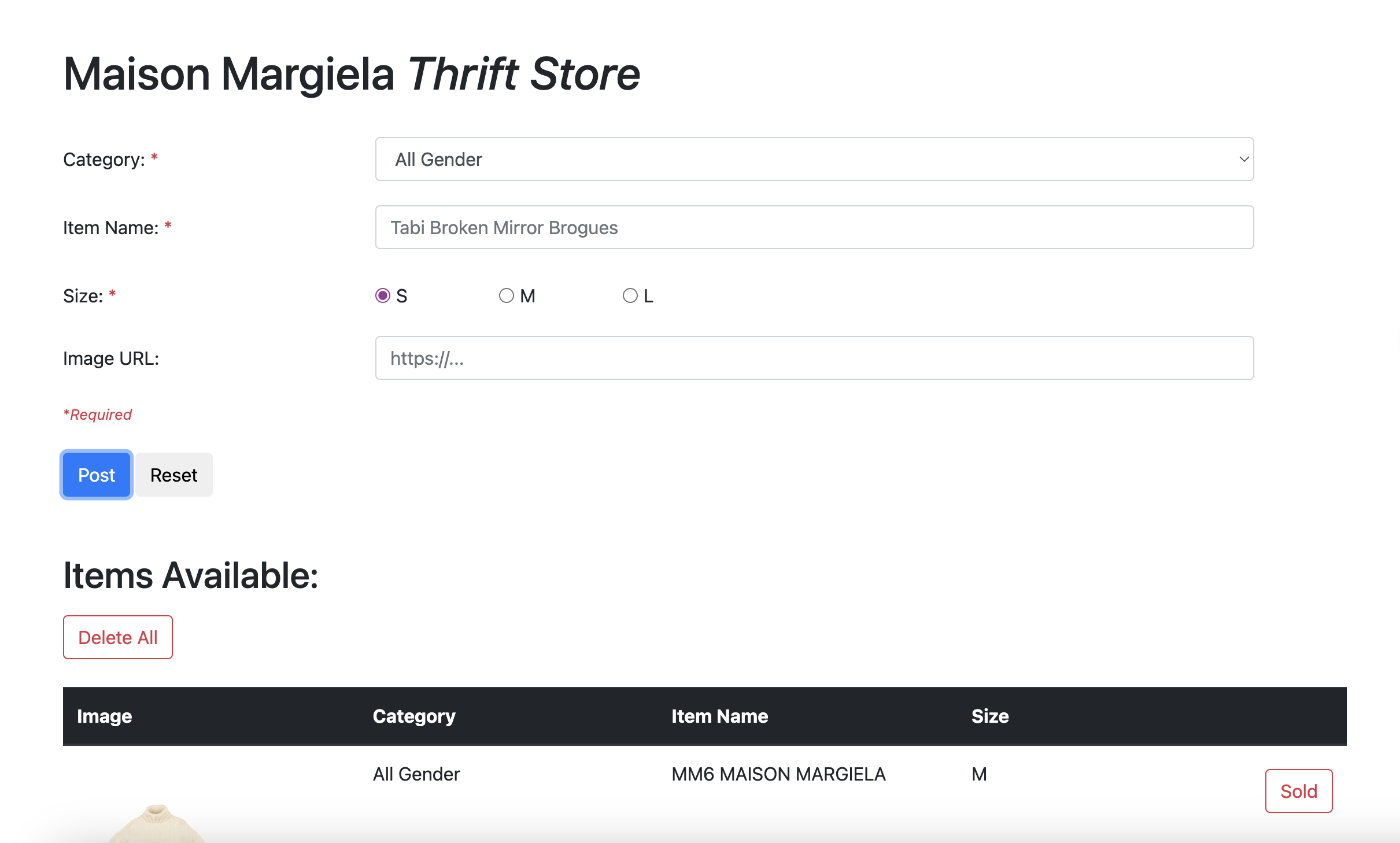Select size S radio button
The width and height of the screenshot is (1400, 843).
coord(383,295)
